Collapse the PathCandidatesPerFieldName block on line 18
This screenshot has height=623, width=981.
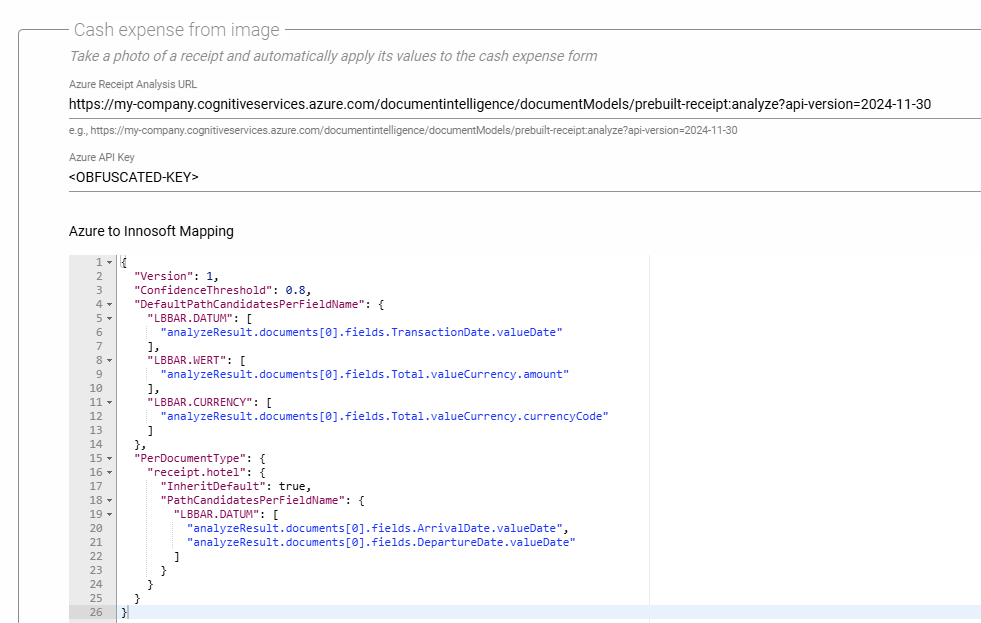click(x=109, y=500)
